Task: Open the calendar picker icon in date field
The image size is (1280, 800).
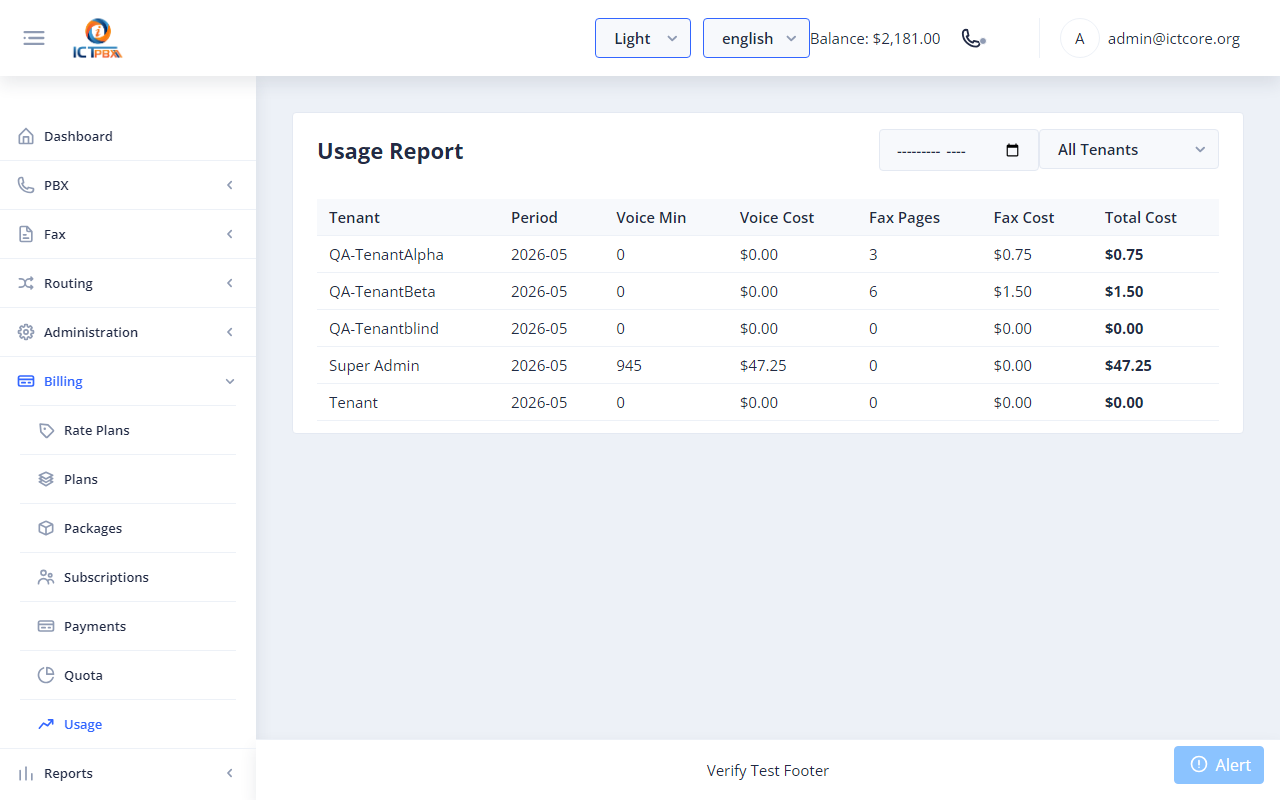Action: [x=1012, y=150]
